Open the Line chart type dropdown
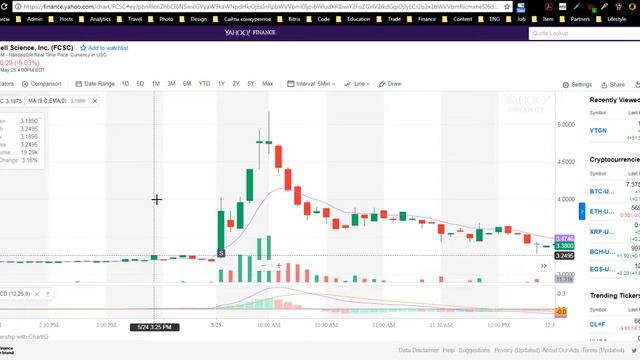Image resolution: width=640 pixels, height=360 pixels. coord(357,84)
